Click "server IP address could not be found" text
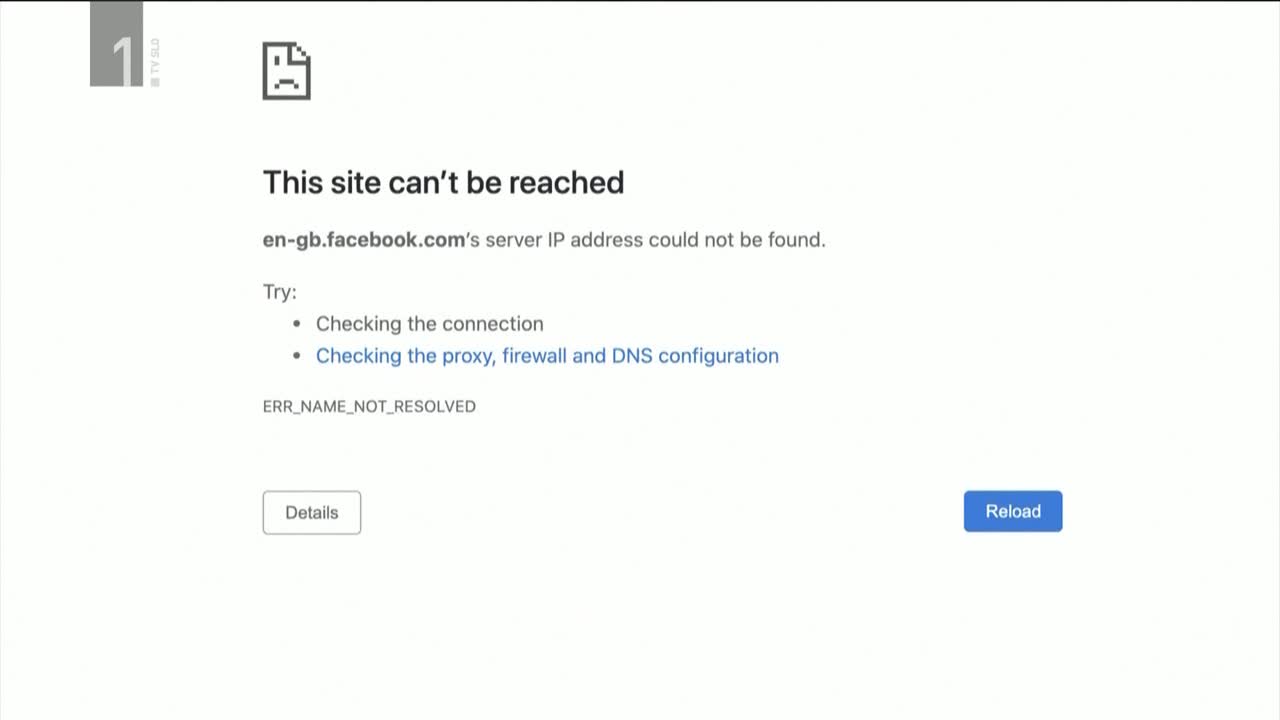The width and height of the screenshot is (1280, 720). 655,240
